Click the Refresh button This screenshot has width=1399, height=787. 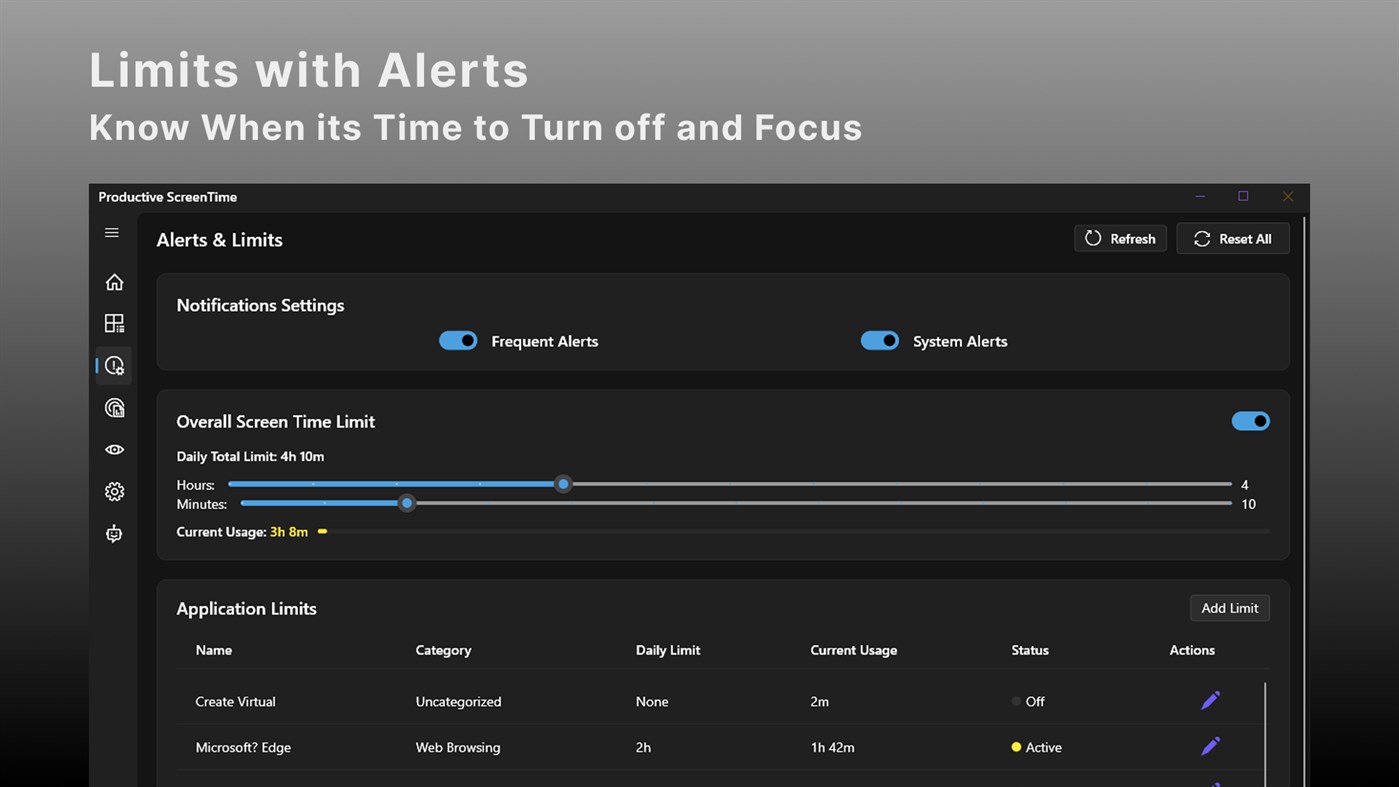coord(1120,238)
